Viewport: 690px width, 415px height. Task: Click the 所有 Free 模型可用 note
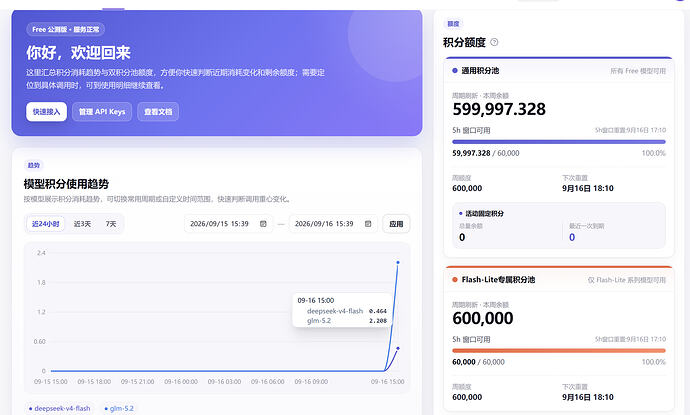coord(638,71)
